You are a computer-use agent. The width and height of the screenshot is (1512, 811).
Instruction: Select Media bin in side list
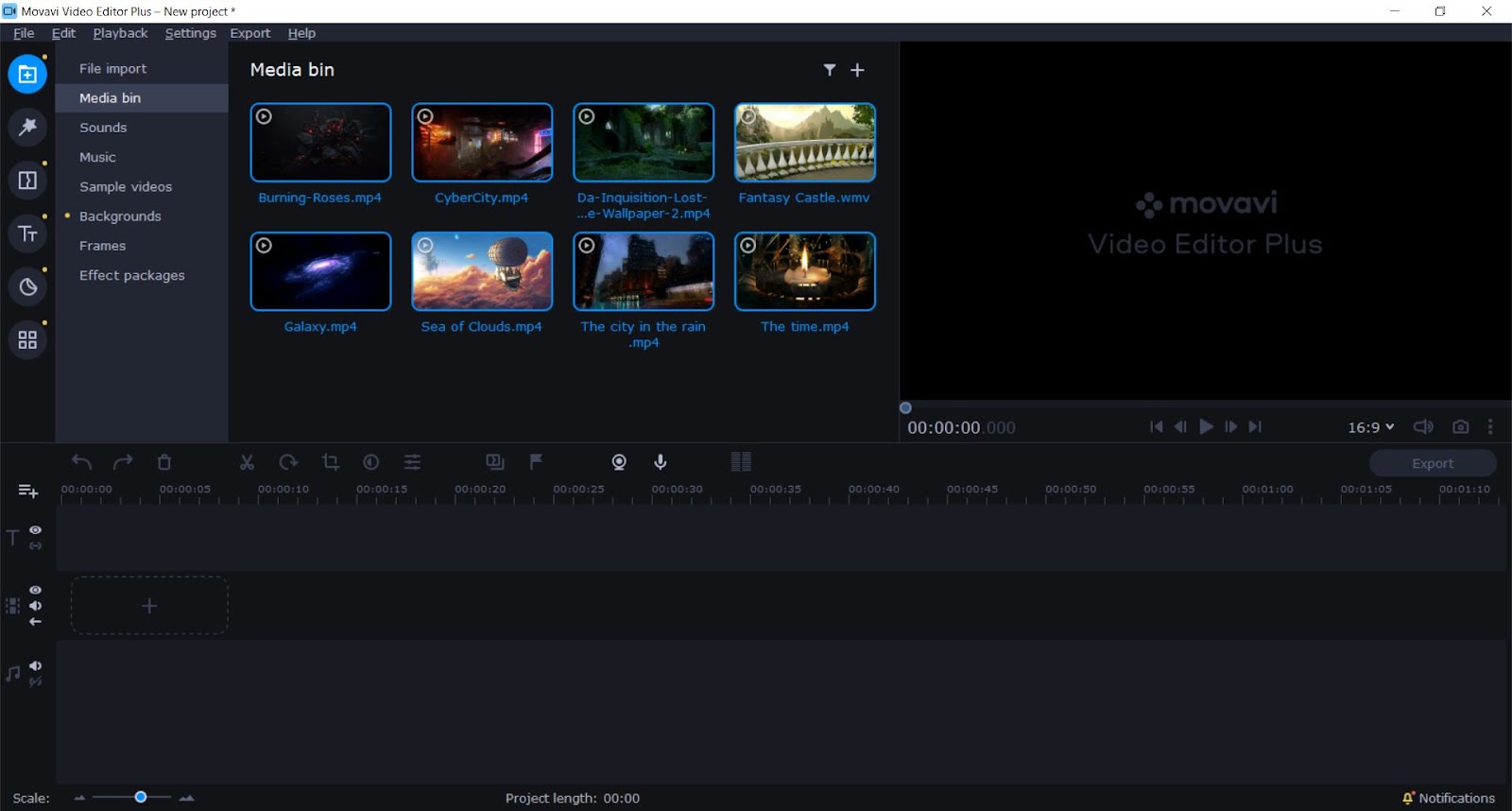point(142,98)
